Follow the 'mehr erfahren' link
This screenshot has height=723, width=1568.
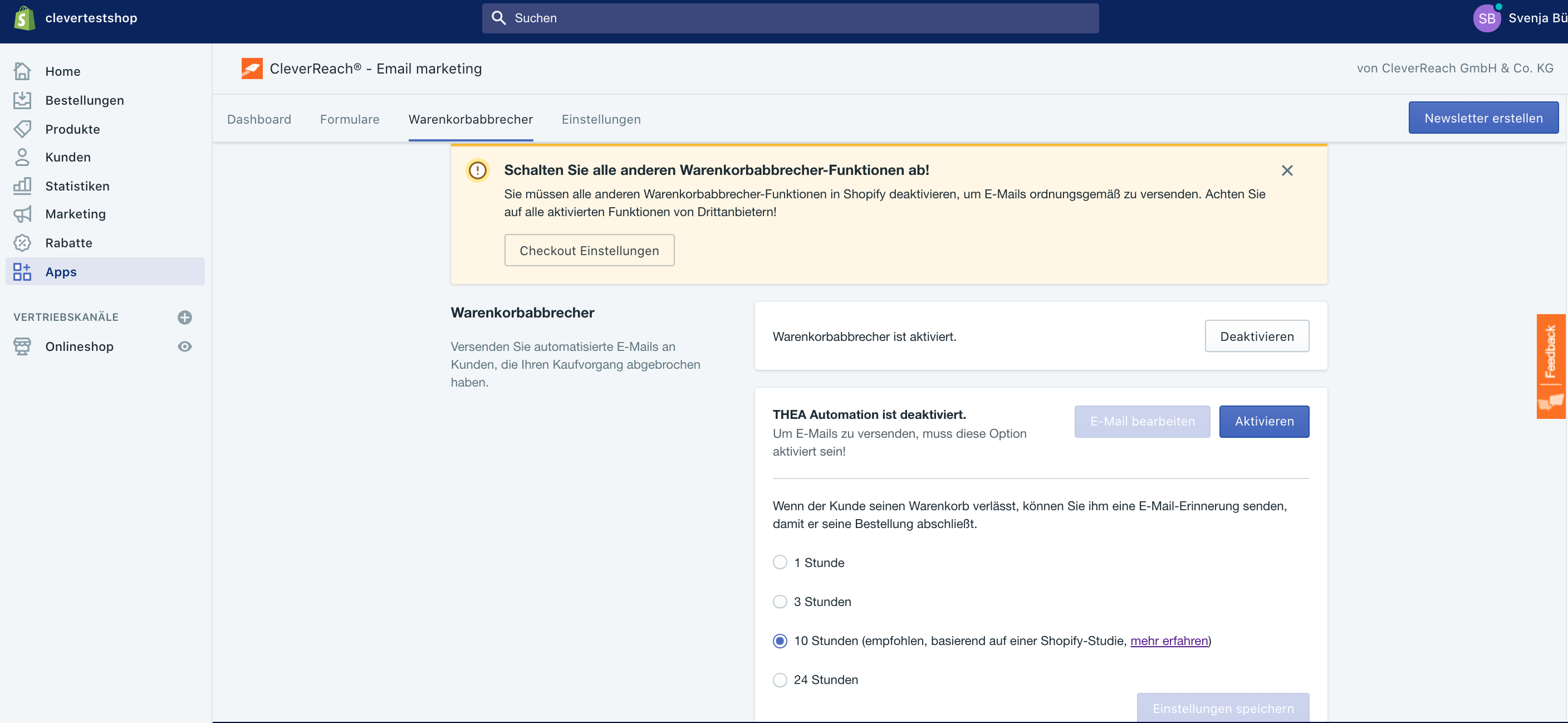click(x=1169, y=640)
